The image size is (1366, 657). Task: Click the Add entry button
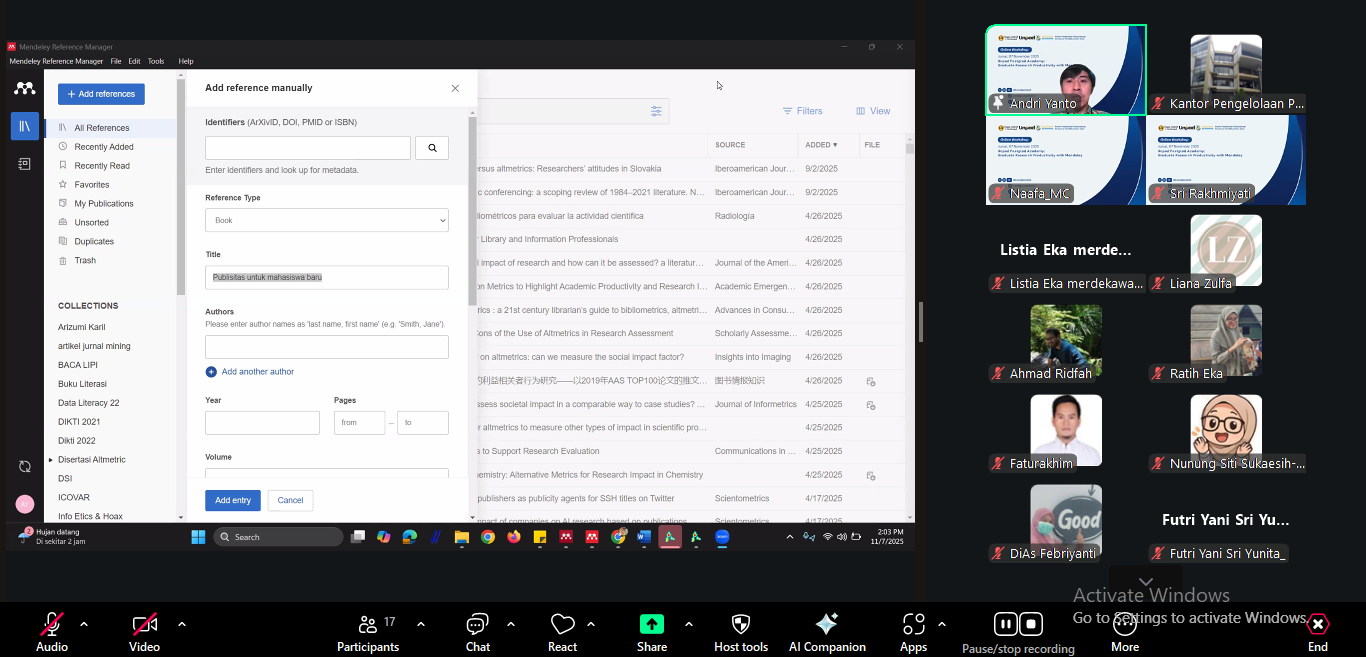coord(233,500)
